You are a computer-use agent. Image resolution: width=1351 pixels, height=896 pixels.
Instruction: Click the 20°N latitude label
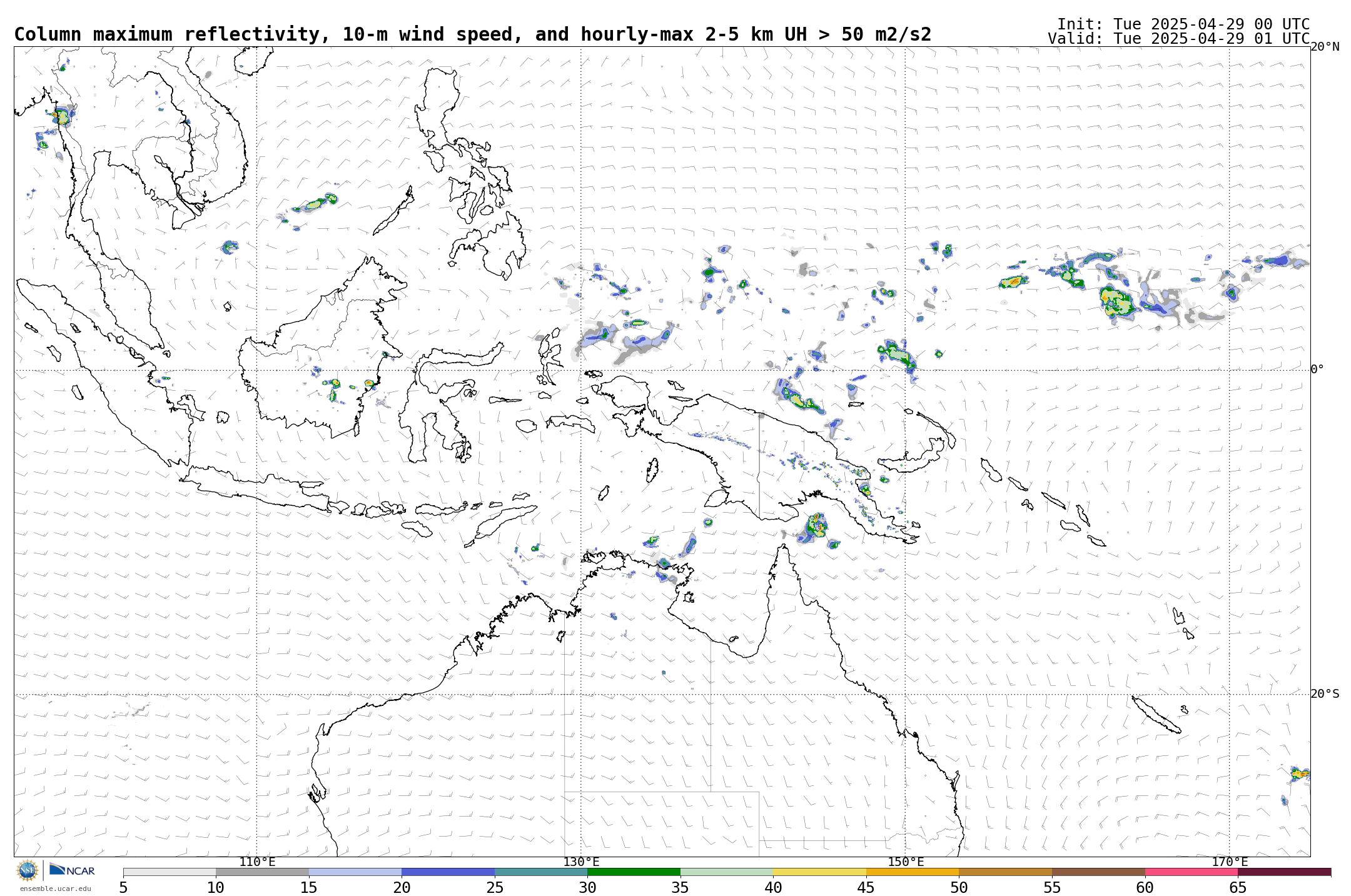click(1325, 47)
